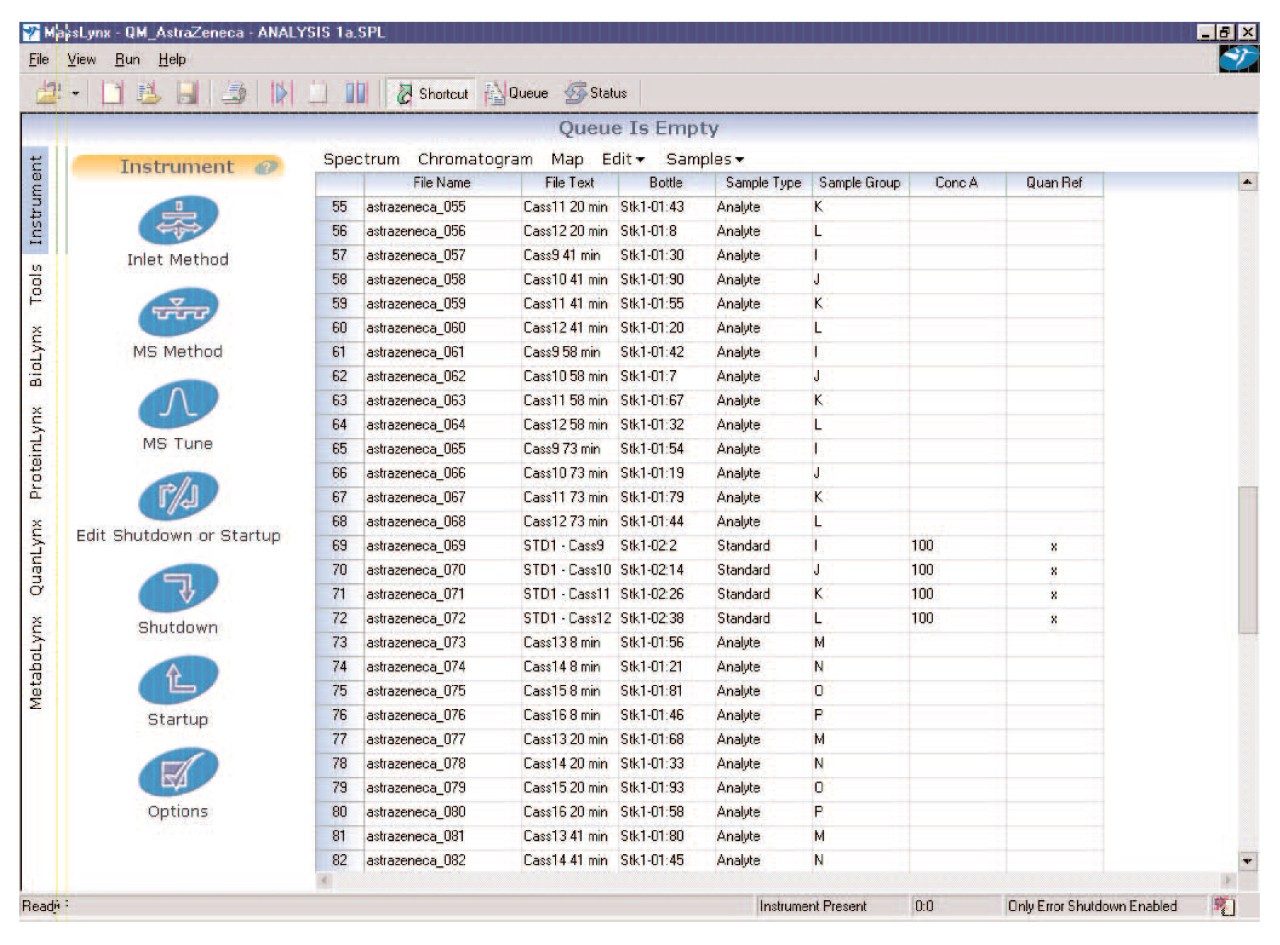The image size is (1280, 945).
Task: Click the 'Cass12 73 min' file text cell
Action: pos(569,521)
